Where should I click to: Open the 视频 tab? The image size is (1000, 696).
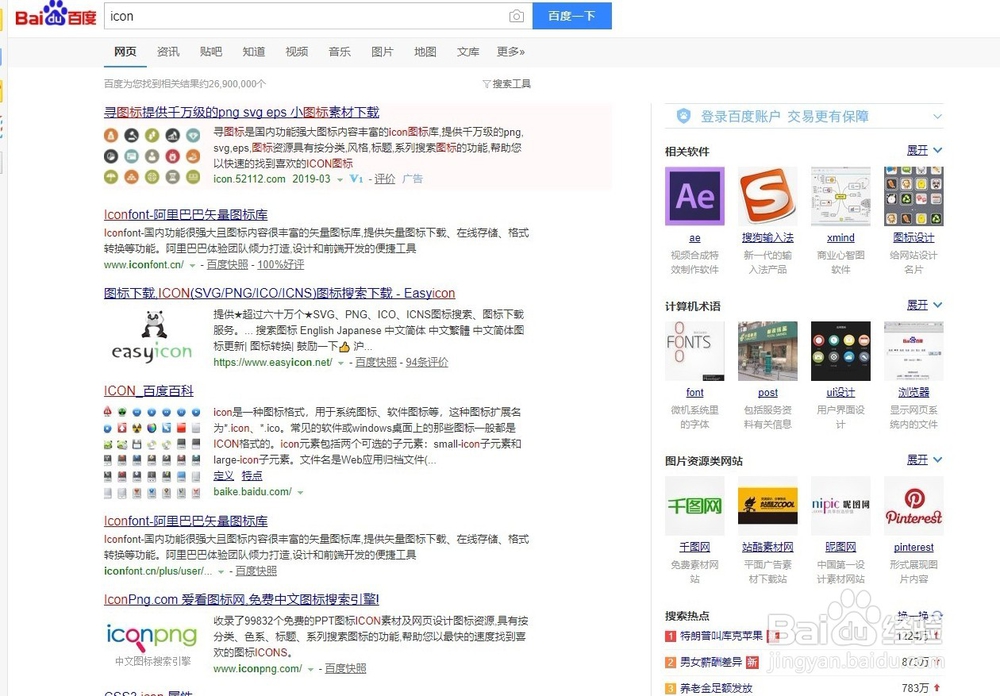click(x=297, y=52)
